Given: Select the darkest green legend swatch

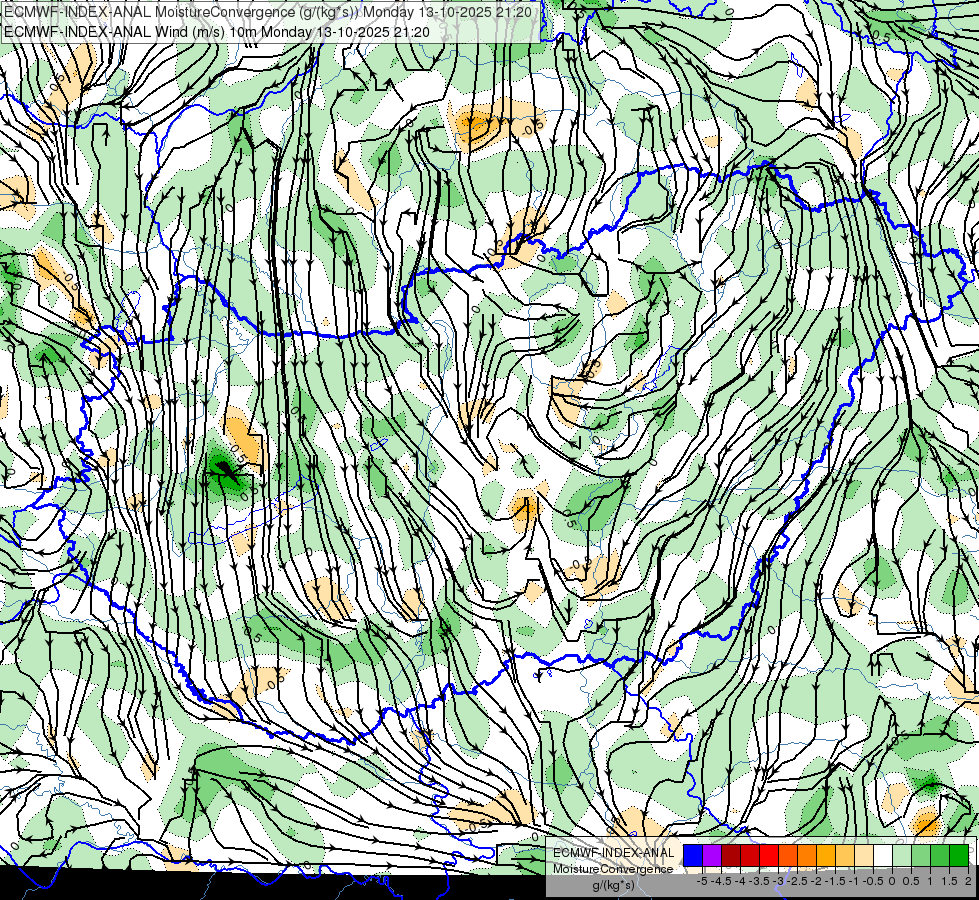Looking at the screenshot, I should pos(959,856).
